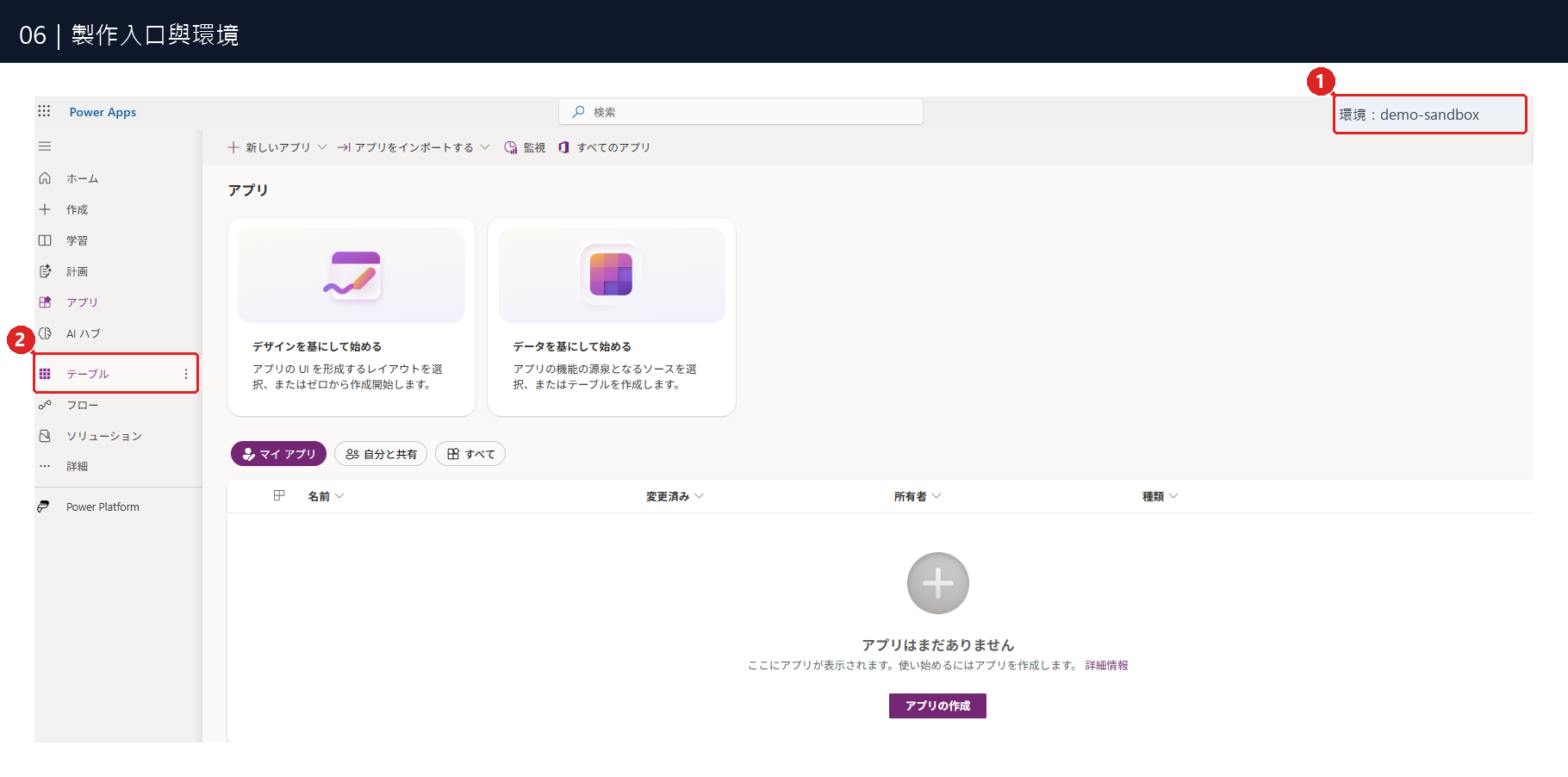The height and width of the screenshot is (777, 1568).
Task: Sort by 変更済み column header
Action: (x=675, y=496)
